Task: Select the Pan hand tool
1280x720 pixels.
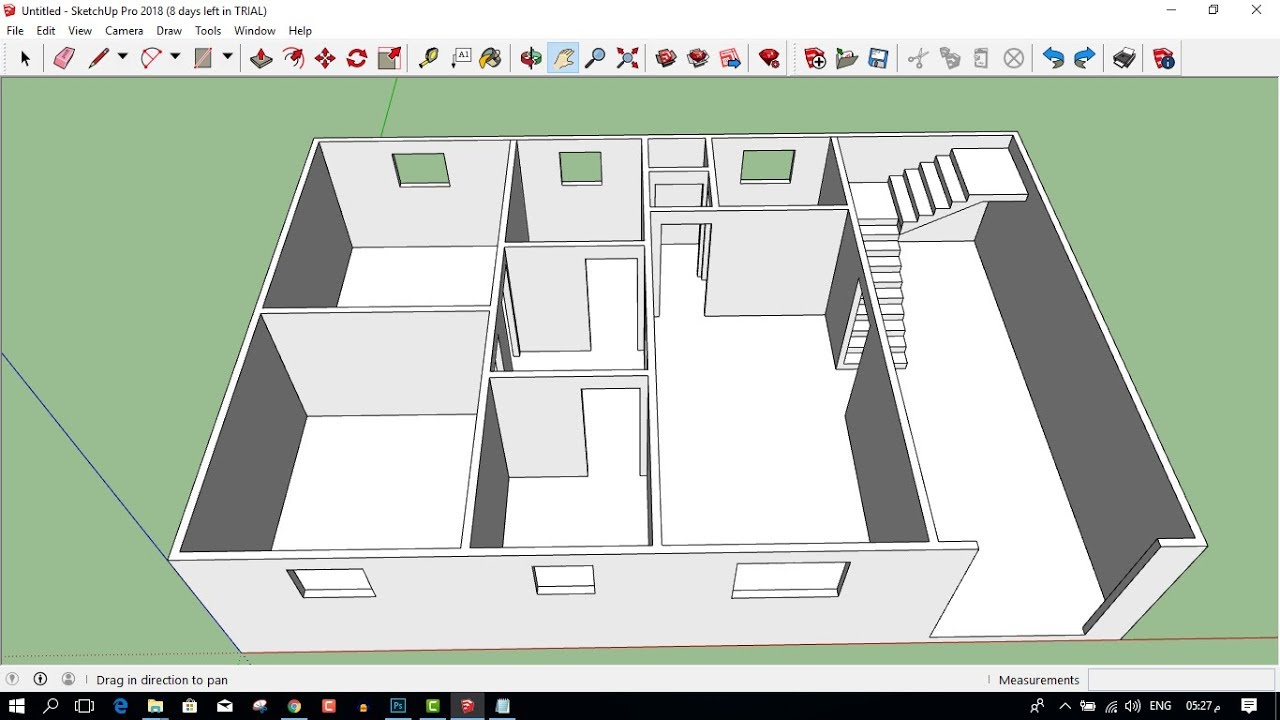Action: tap(563, 59)
